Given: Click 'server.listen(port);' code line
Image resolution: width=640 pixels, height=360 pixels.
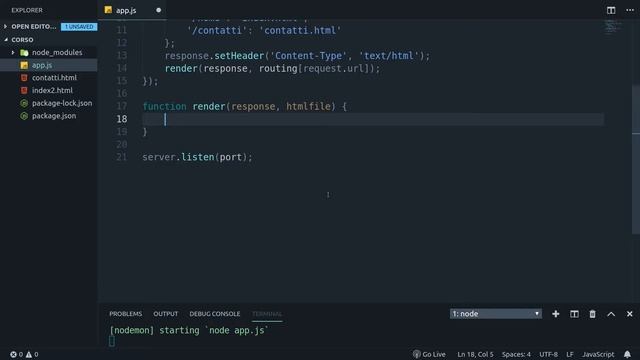Looking at the screenshot, I should (x=197, y=157).
